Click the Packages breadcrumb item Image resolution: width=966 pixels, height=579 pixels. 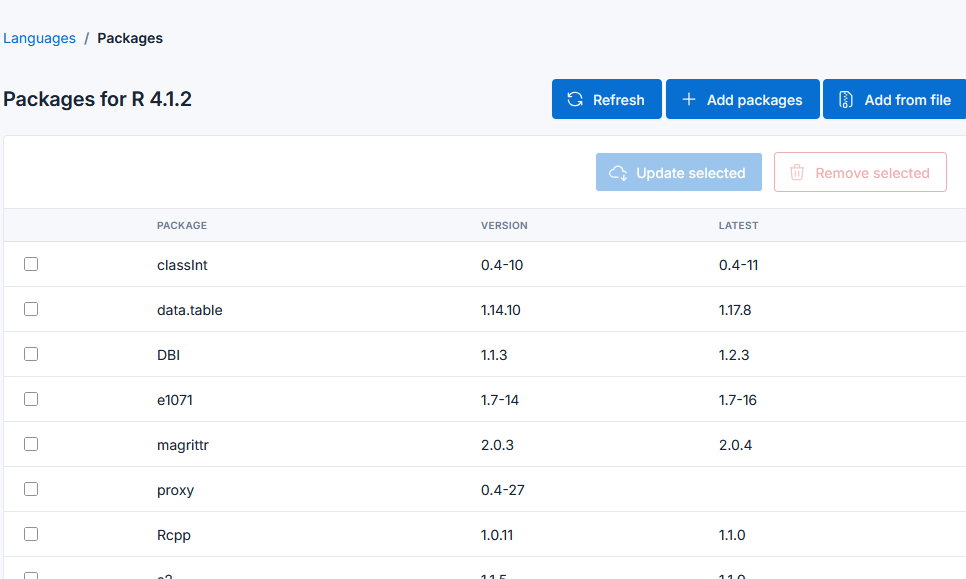tap(129, 37)
